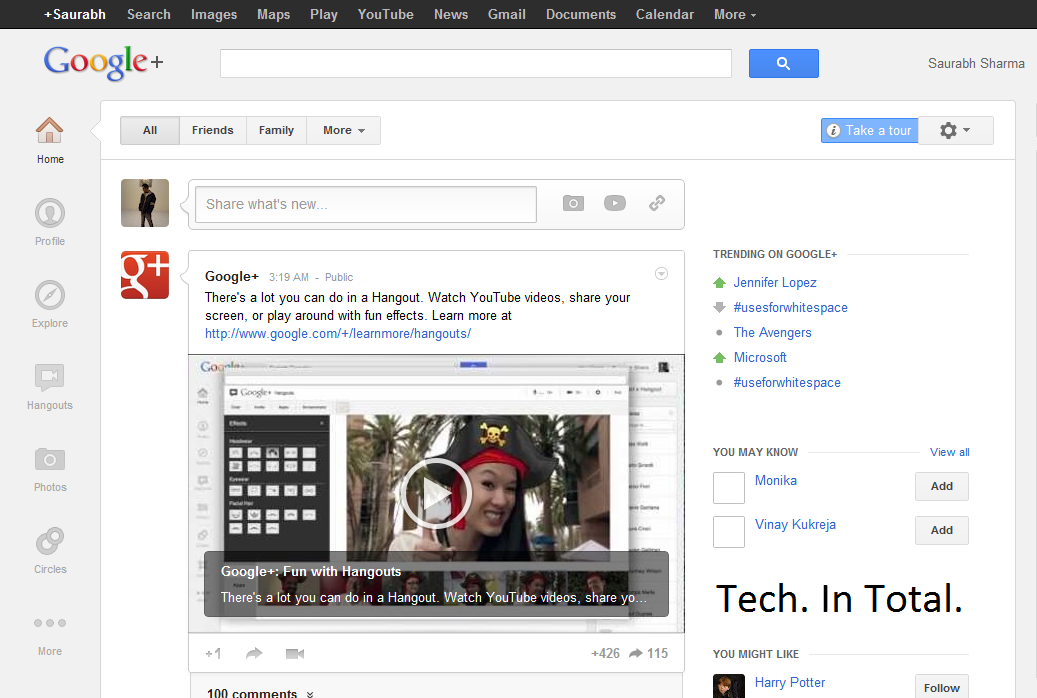Click the share arrow under the post
Viewport: 1037px width, 698px height.
tap(254, 654)
